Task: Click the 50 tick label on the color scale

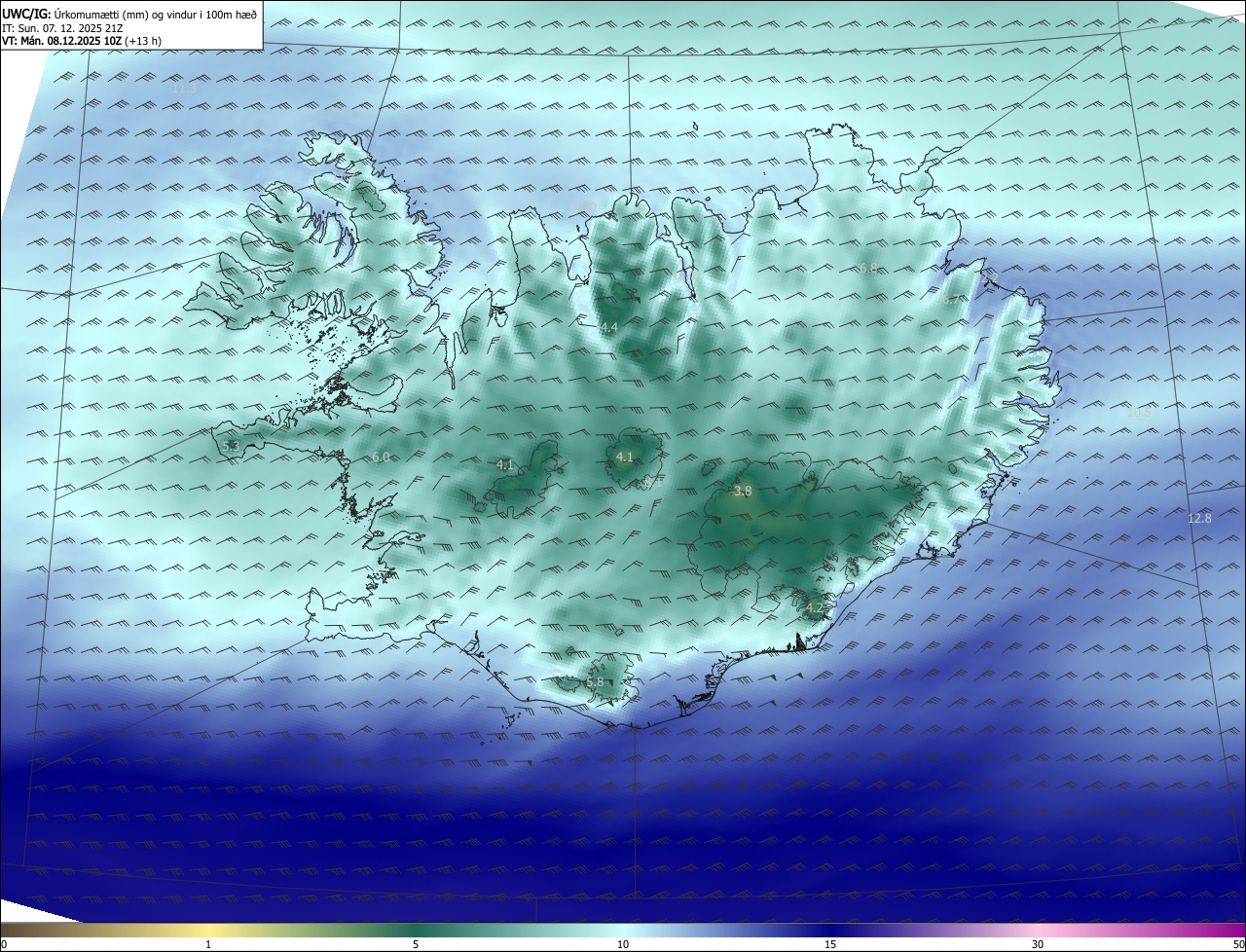Action: tap(1238, 944)
